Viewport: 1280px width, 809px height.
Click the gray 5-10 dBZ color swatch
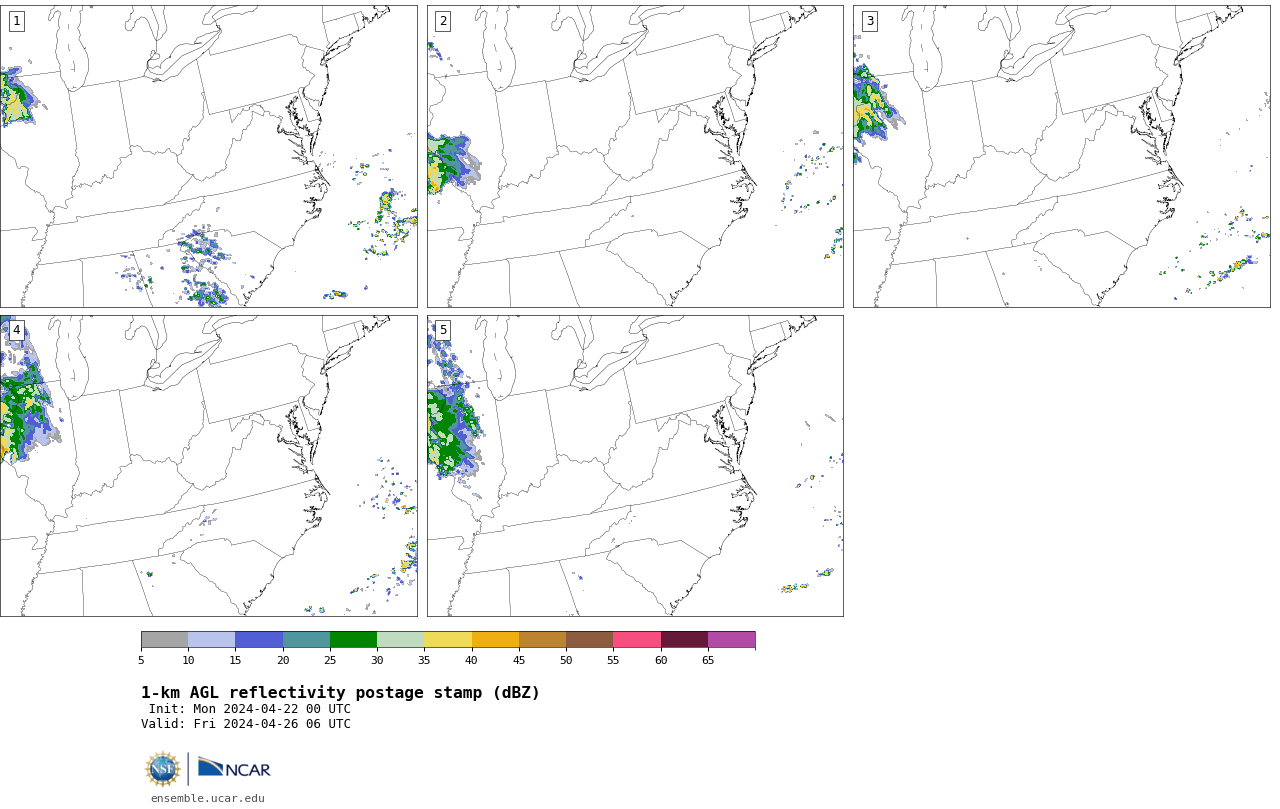click(x=164, y=640)
